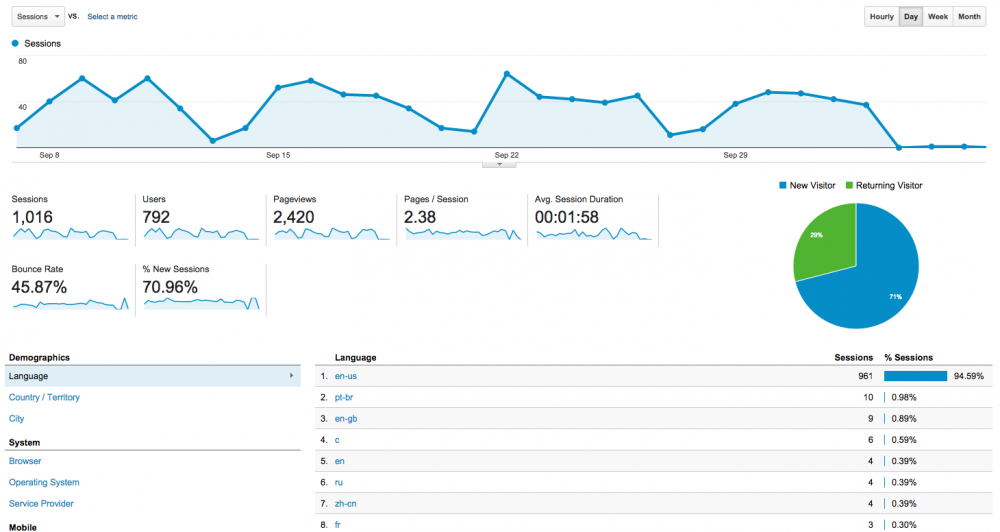The image size is (1000, 532).
Task: Select the Service Provider dimension
Action: click(x=41, y=504)
